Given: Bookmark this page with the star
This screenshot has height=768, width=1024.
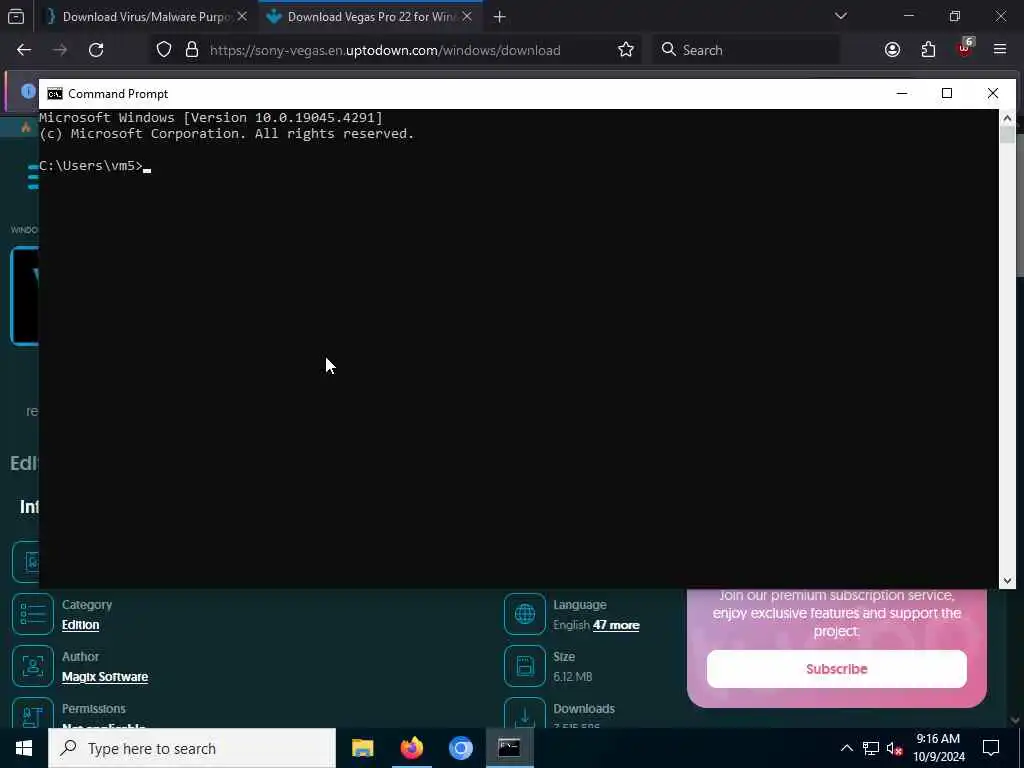Looking at the screenshot, I should (x=626, y=50).
